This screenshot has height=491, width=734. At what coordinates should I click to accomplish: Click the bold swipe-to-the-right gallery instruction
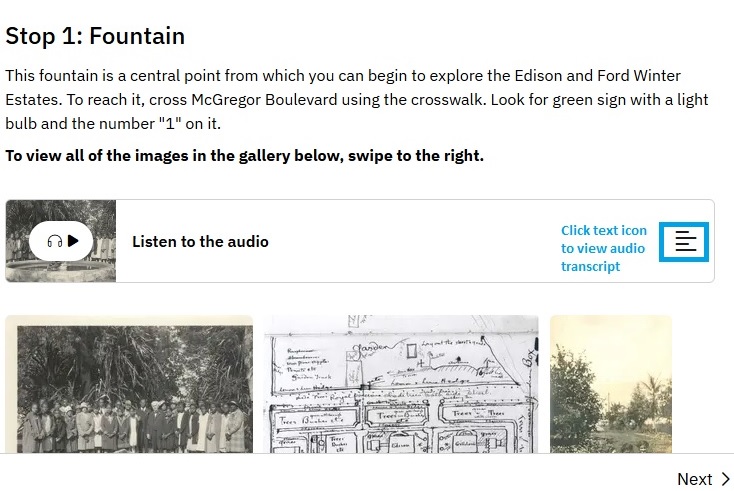coord(244,156)
